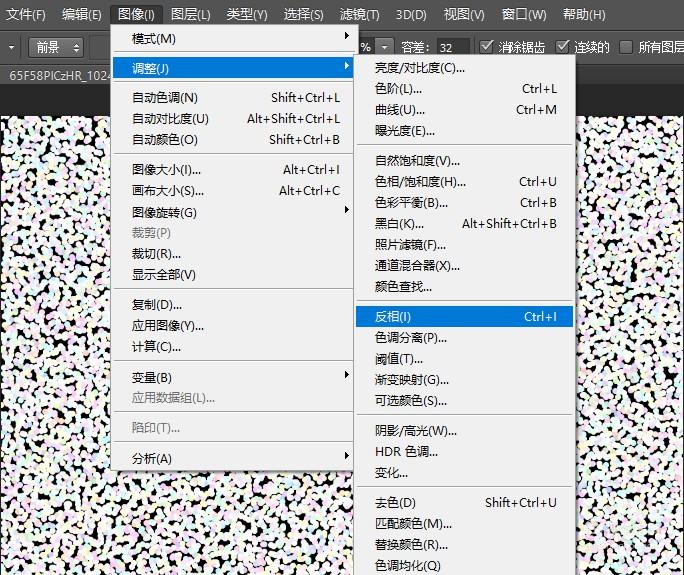Choose 裁切(R) command
The width and height of the screenshot is (684, 575).
tap(233, 253)
